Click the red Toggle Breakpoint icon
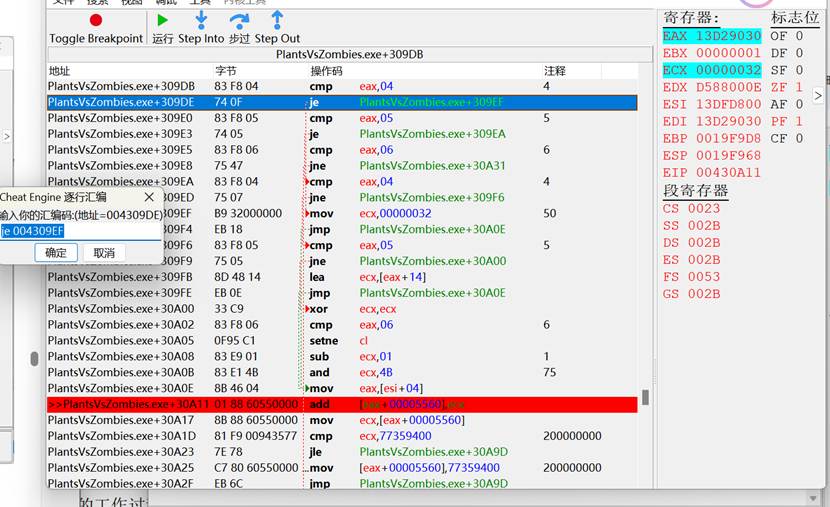The height and width of the screenshot is (507, 830). [96, 20]
